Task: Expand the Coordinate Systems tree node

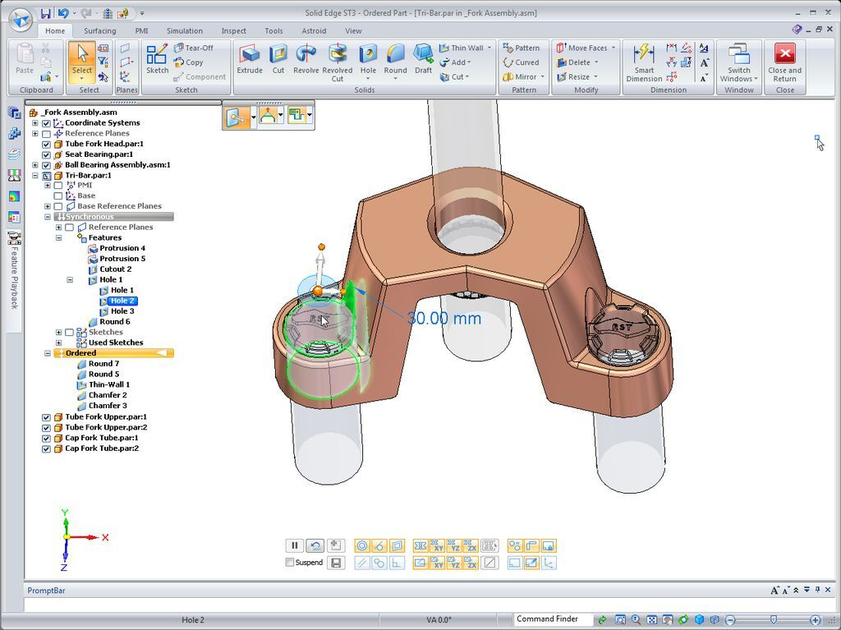Action: click(x=35, y=123)
